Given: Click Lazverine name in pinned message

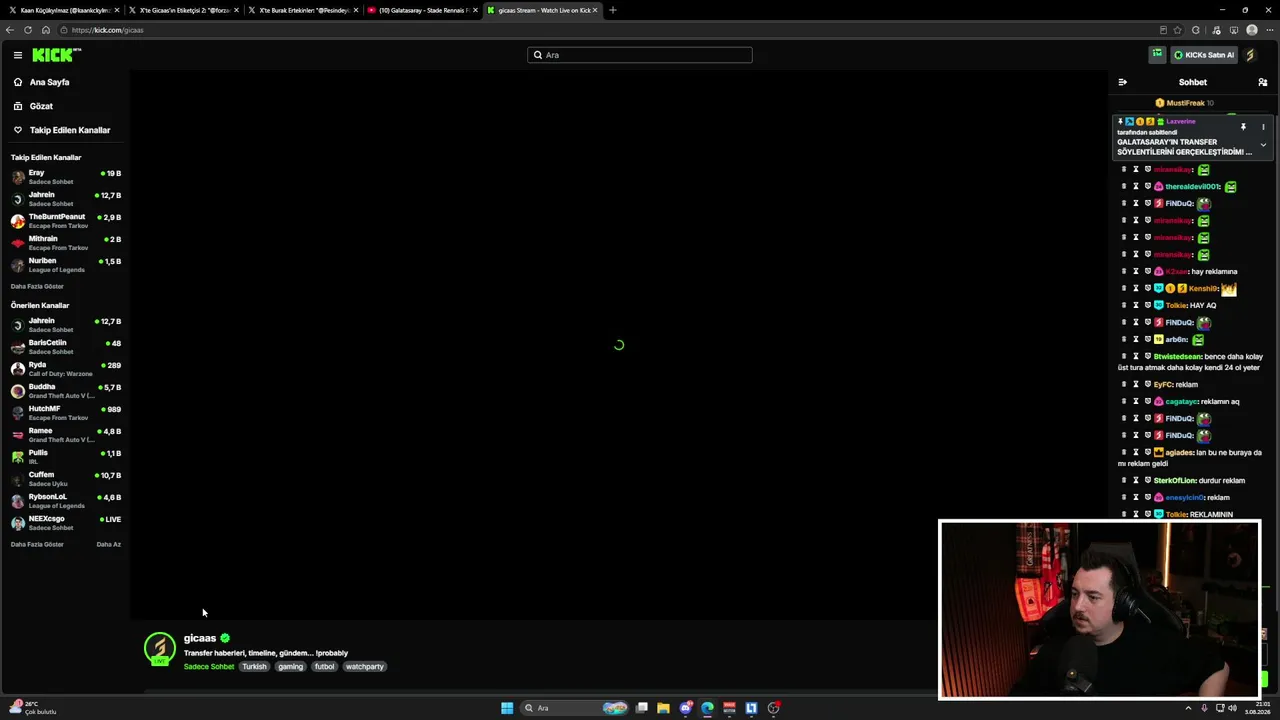Looking at the screenshot, I should click(x=1181, y=122).
